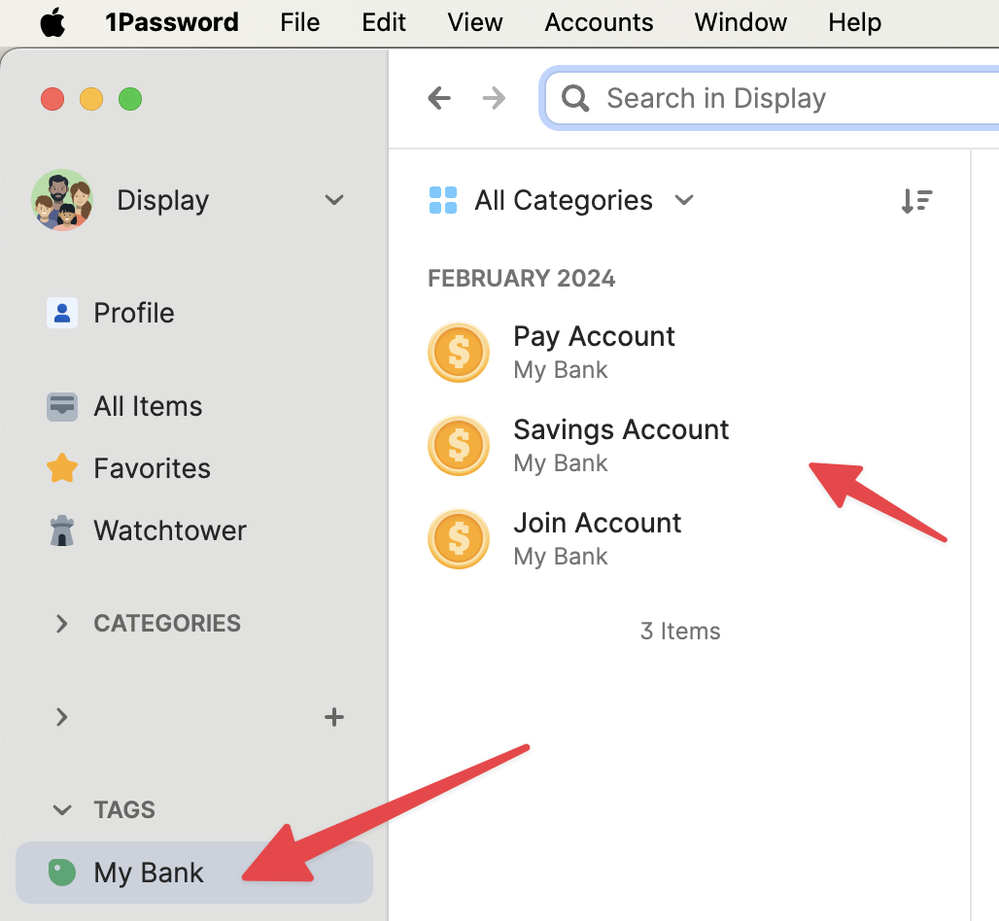The height and width of the screenshot is (921, 999).
Task: Open the View menu
Action: pos(475,23)
